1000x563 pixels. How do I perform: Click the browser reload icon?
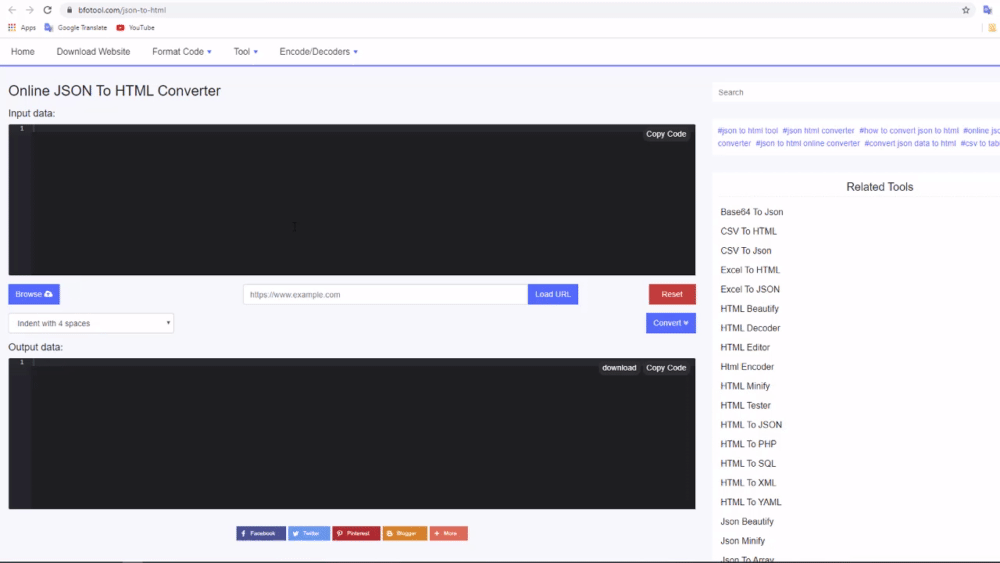tap(47, 10)
